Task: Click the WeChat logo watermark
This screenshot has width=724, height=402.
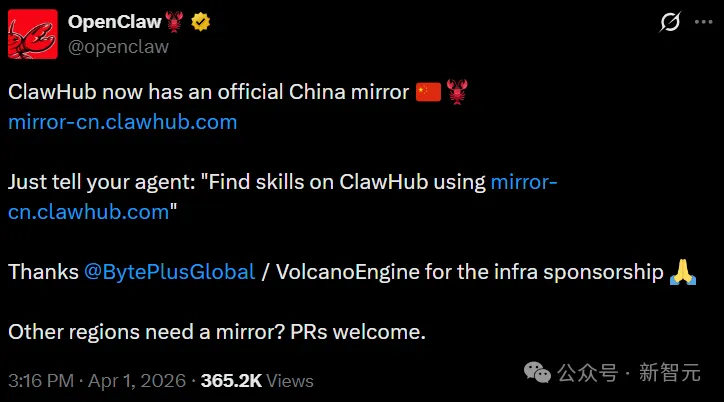Action: (x=537, y=372)
